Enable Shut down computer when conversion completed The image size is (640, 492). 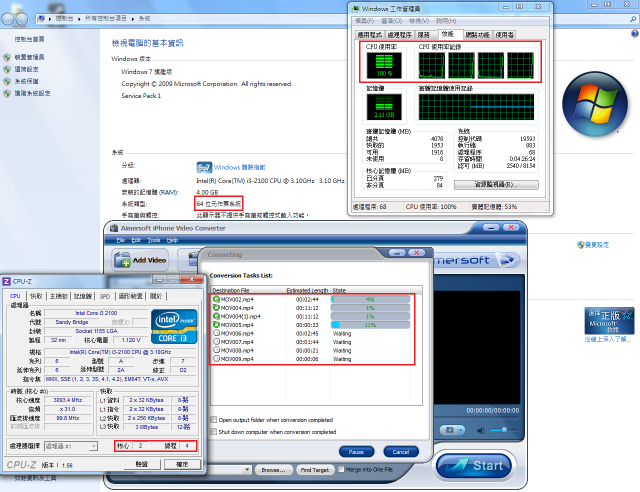tap(213, 432)
